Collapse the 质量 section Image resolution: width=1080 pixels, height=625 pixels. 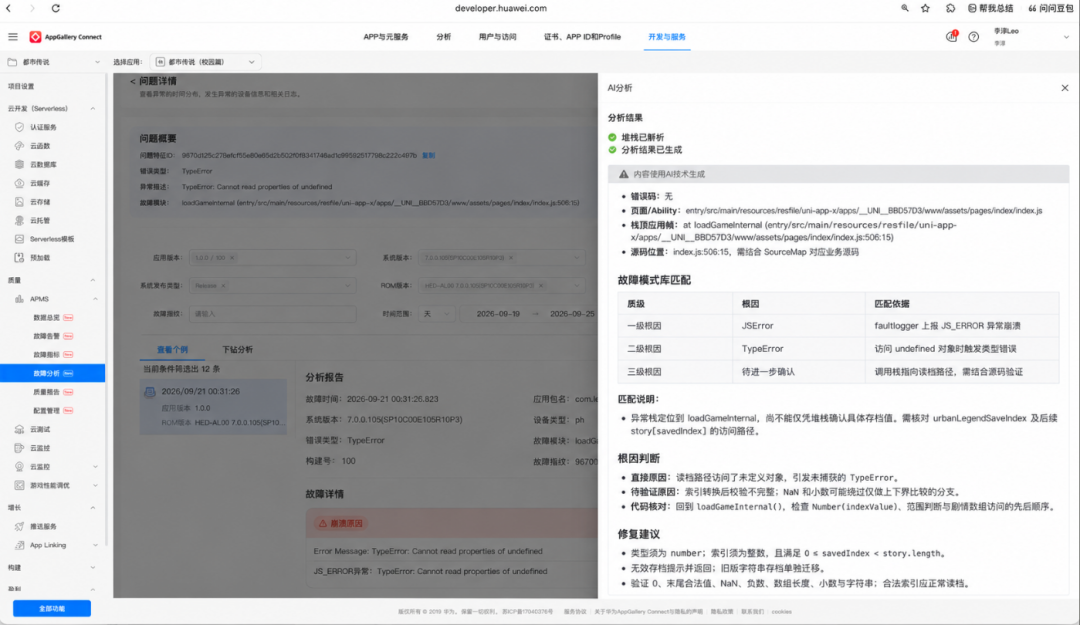pyautogui.click(x=93, y=280)
